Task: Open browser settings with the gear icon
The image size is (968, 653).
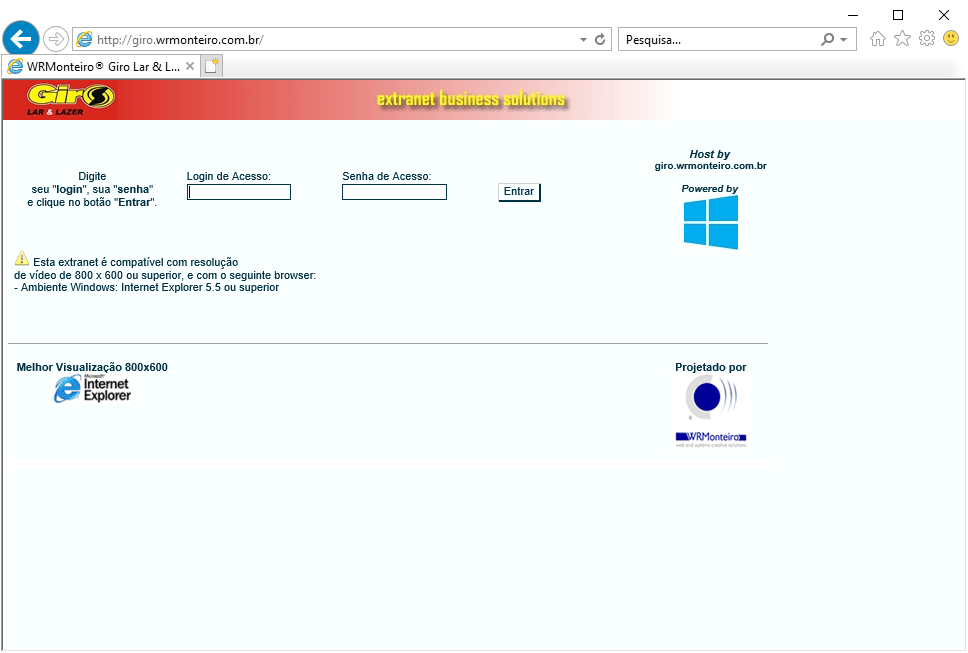Action: tap(926, 38)
